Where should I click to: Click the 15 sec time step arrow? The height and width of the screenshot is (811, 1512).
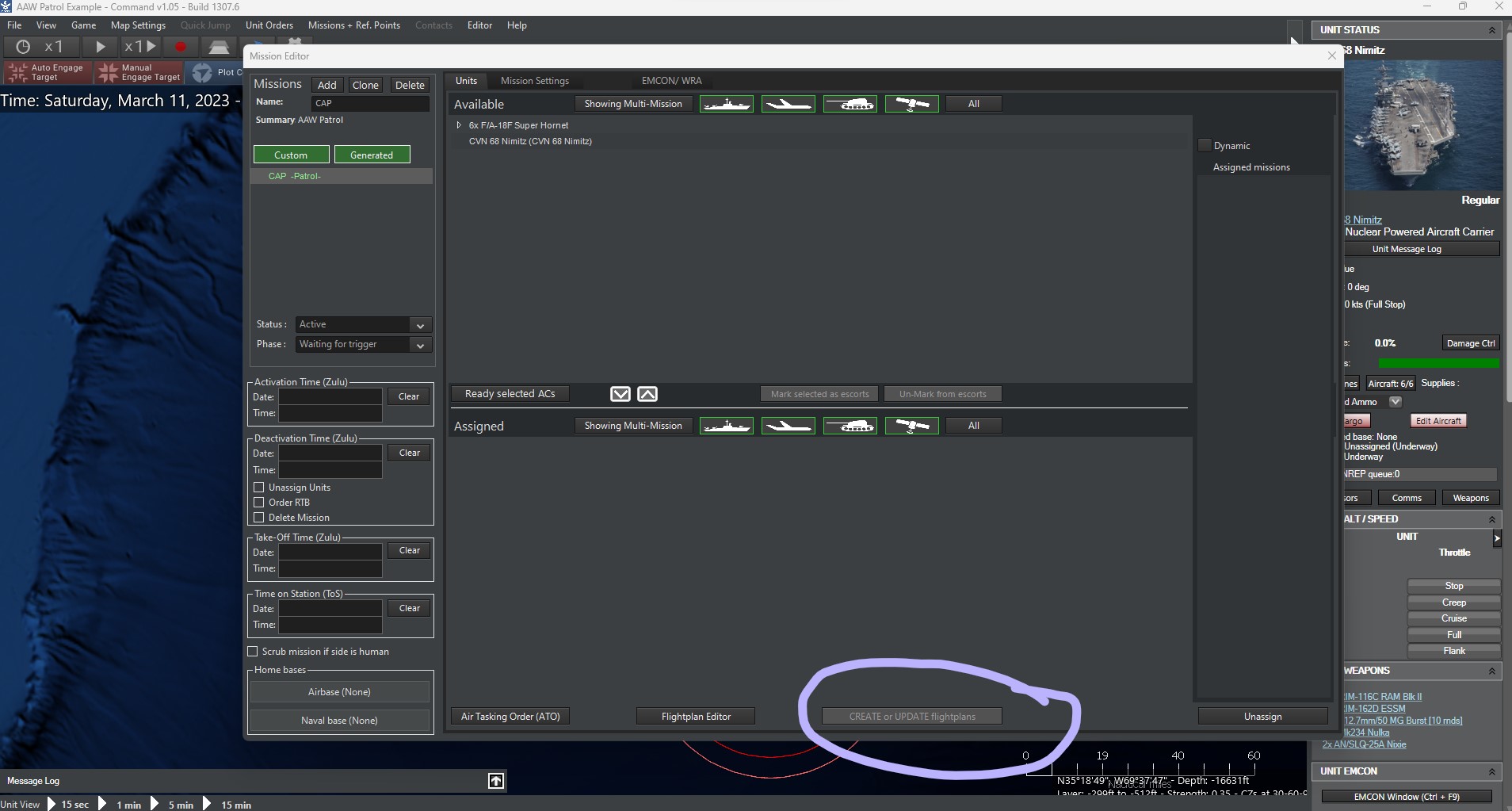52,804
